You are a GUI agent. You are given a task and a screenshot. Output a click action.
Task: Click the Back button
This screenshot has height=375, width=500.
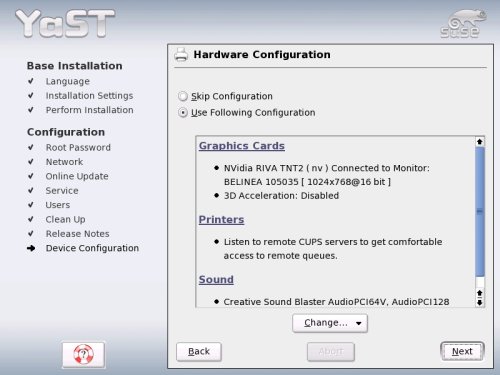(x=199, y=352)
